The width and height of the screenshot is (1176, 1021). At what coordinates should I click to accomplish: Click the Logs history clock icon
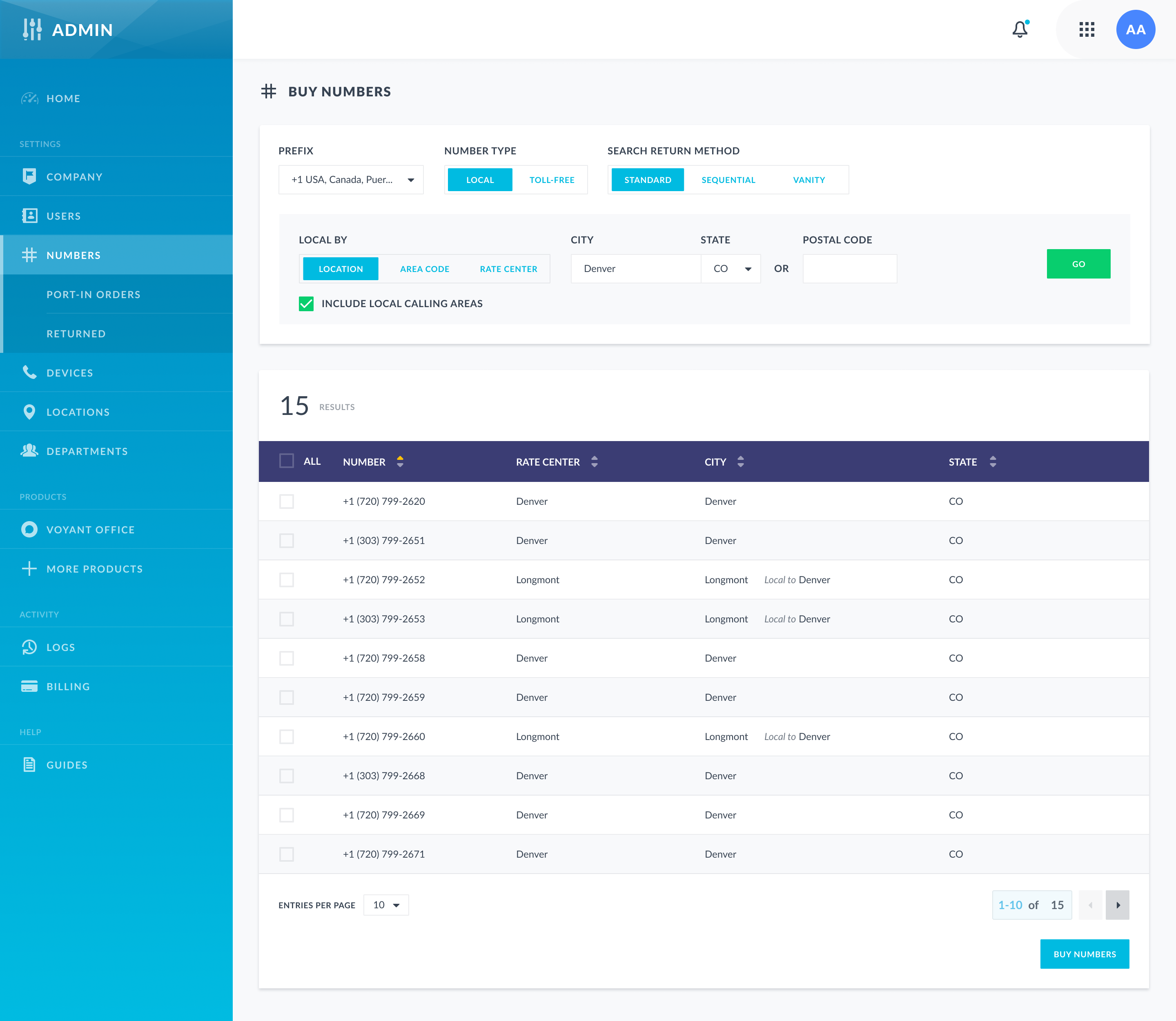[30, 647]
